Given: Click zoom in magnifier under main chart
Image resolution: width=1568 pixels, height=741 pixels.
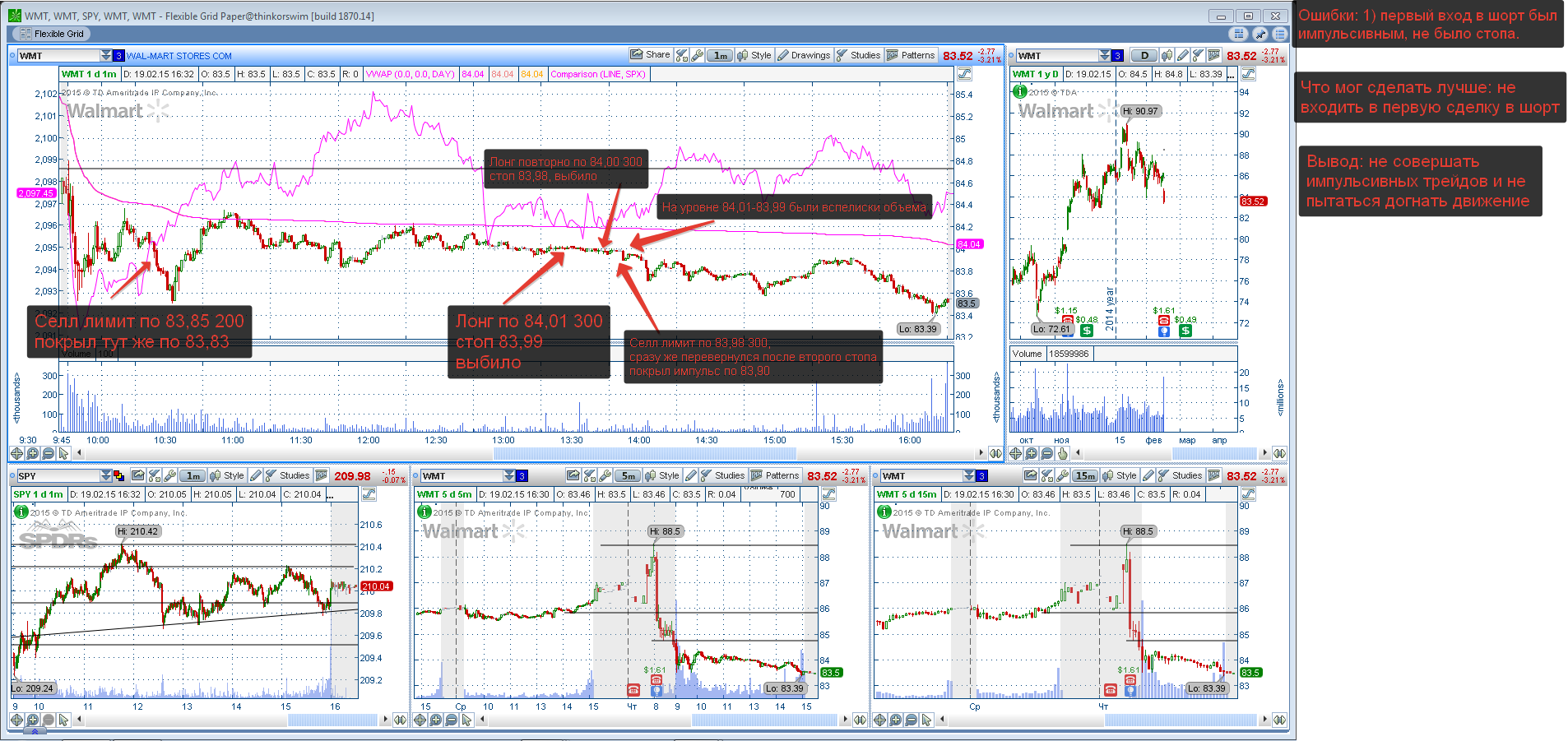Looking at the screenshot, I should tap(32, 453).
